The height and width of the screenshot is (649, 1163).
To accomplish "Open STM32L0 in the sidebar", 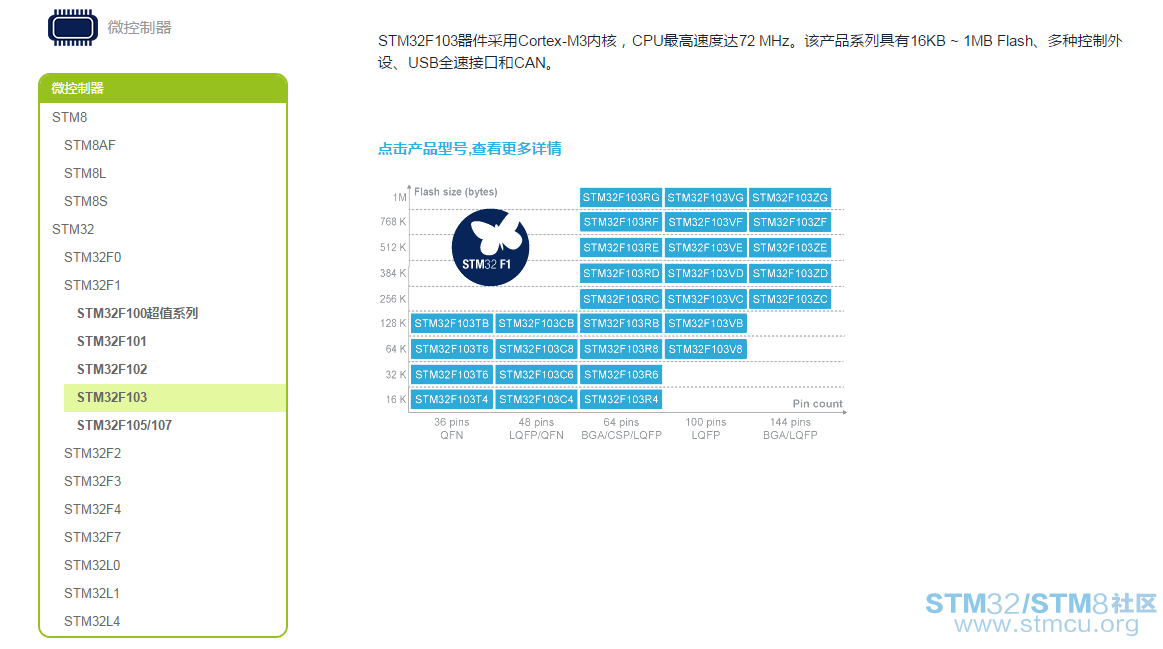I will 92,565.
